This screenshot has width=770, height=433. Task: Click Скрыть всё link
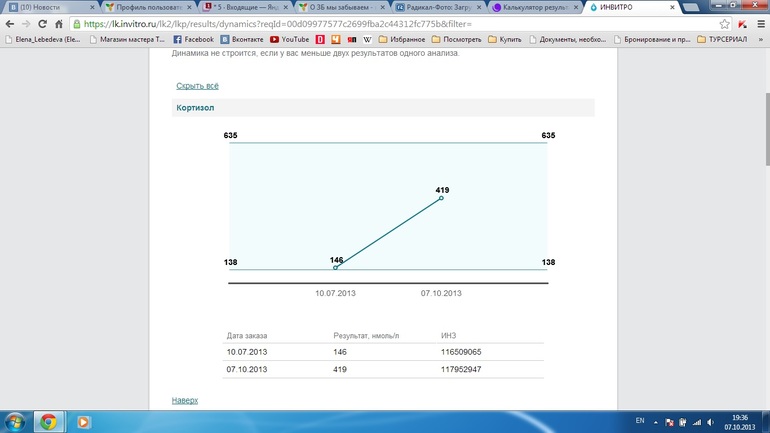(197, 86)
